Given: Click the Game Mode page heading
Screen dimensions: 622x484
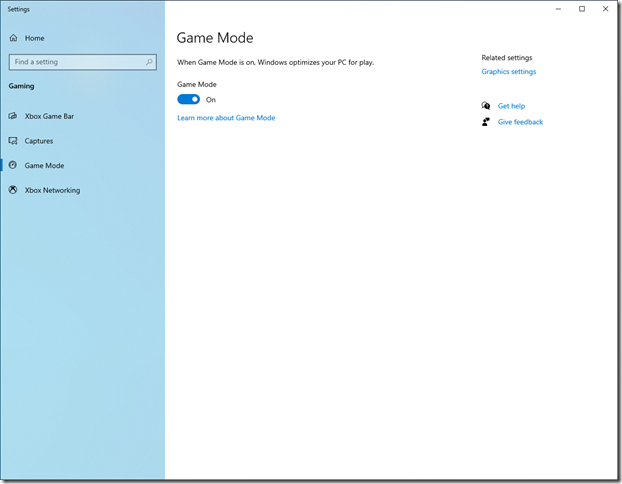Looking at the screenshot, I should coord(215,38).
